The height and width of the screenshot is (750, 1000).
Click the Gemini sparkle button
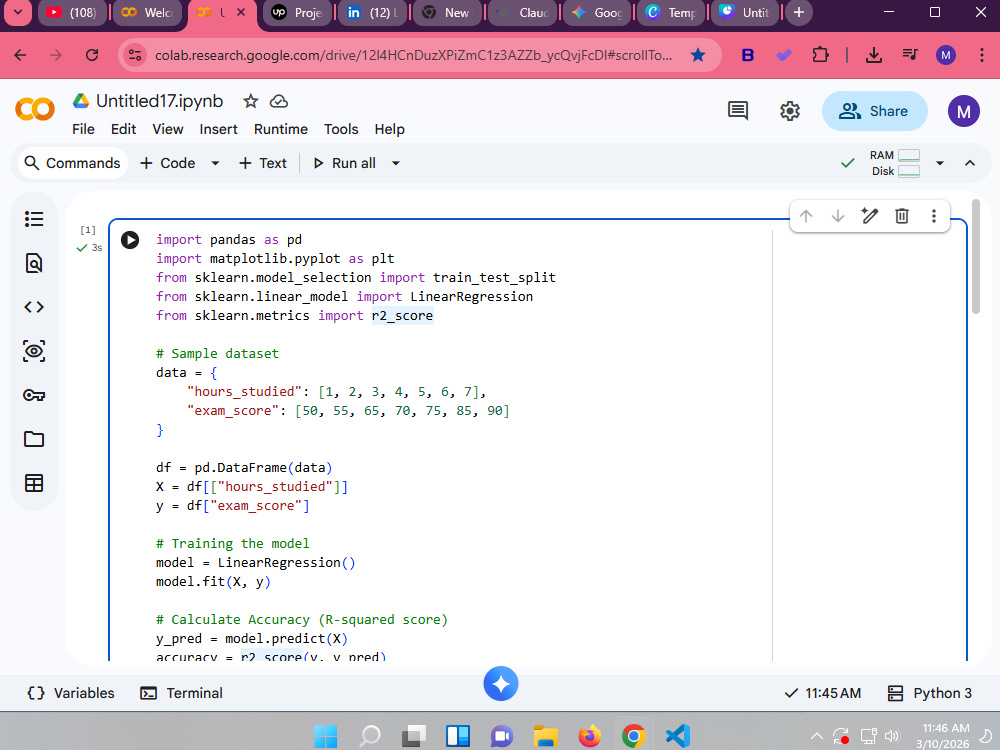(501, 684)
